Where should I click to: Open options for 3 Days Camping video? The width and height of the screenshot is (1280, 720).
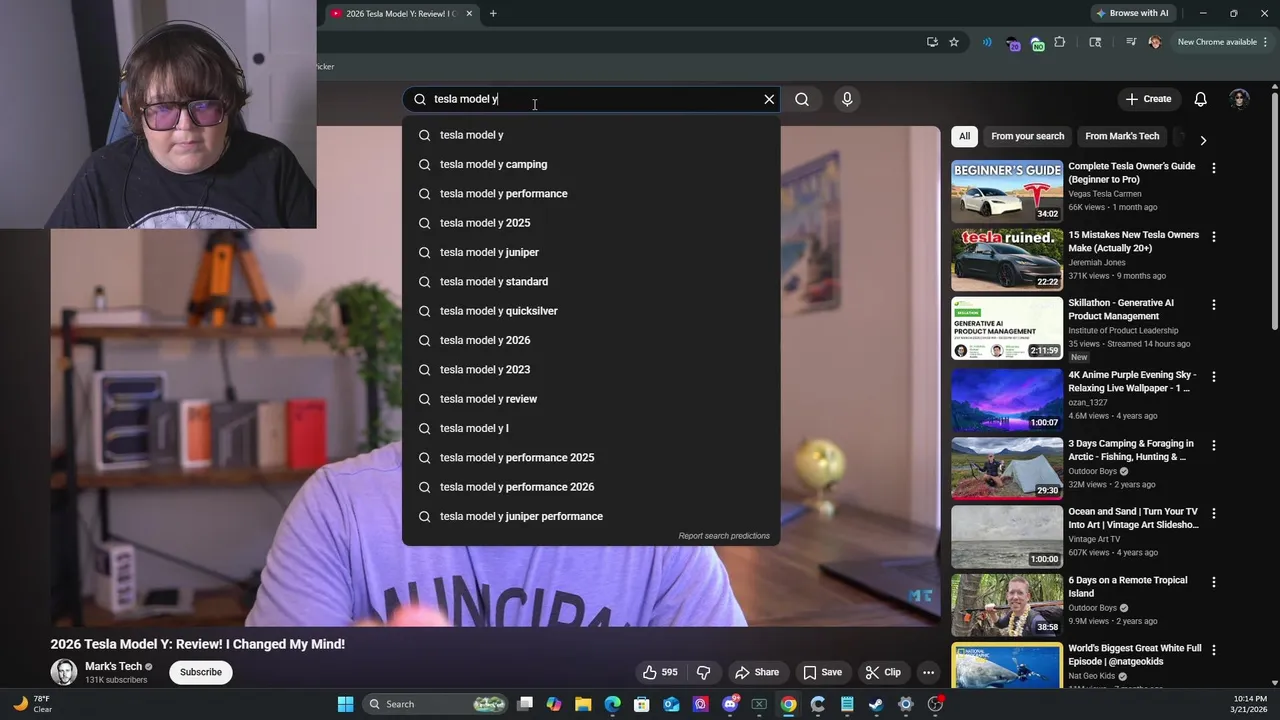click(x=1214, y=445)
